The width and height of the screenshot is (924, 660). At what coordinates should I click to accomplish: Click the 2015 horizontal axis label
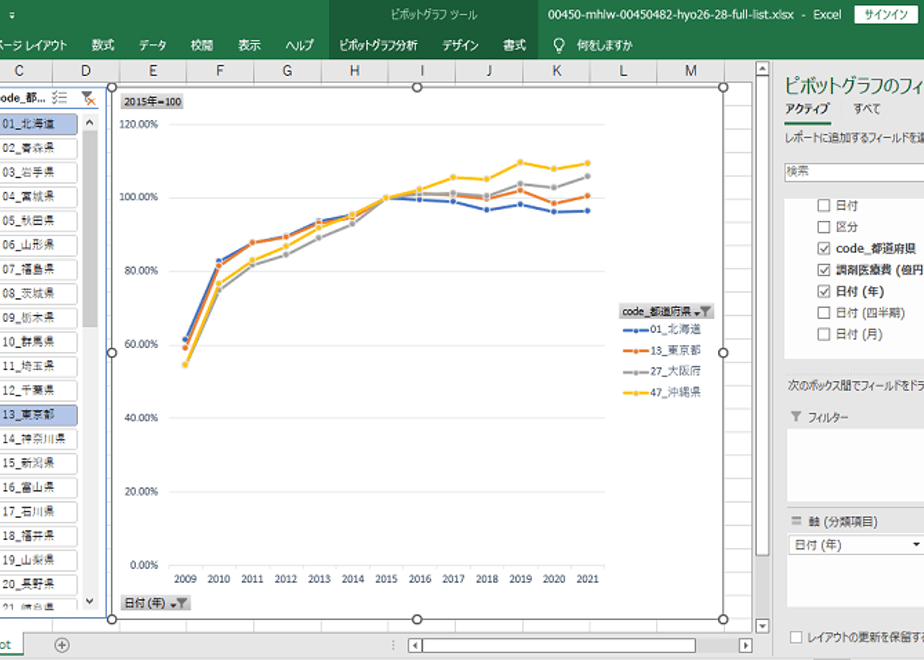click(387, 579)
